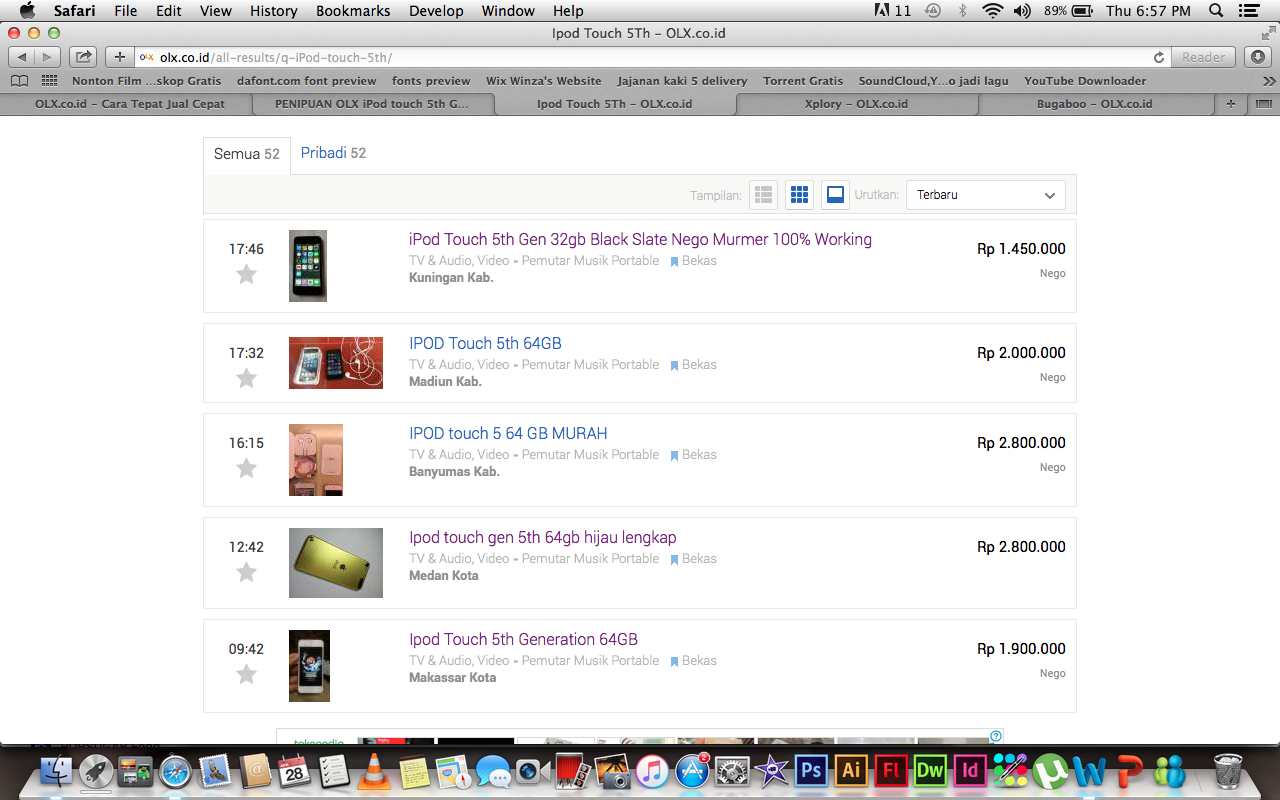This screenshot has width=1280, height=800.
Task: Open Nonton Film bookmark
Action: (146, 81)
